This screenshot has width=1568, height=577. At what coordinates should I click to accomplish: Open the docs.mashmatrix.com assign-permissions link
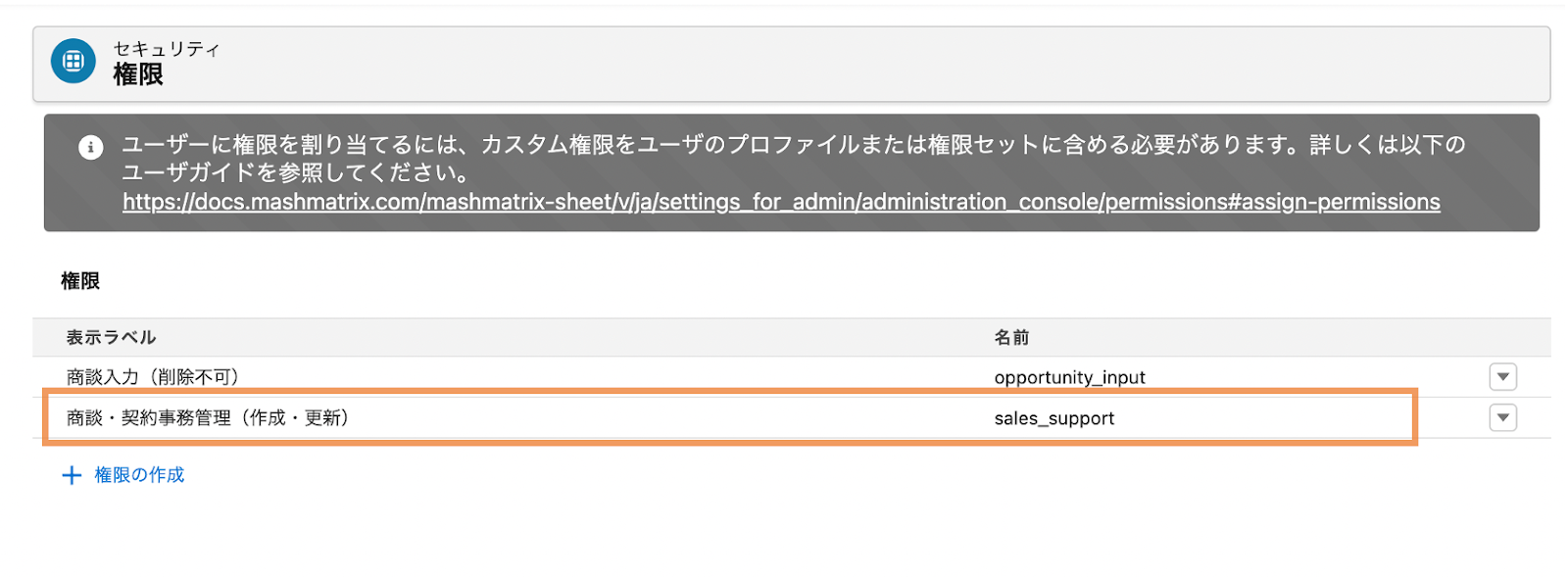pos(781,202)
